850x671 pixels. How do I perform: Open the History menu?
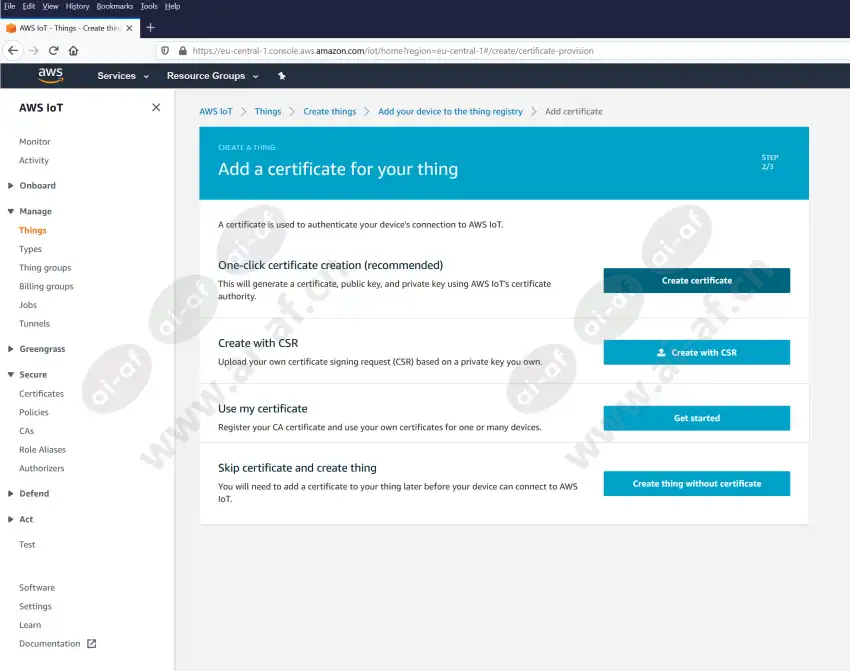click(x=78, y=6)
